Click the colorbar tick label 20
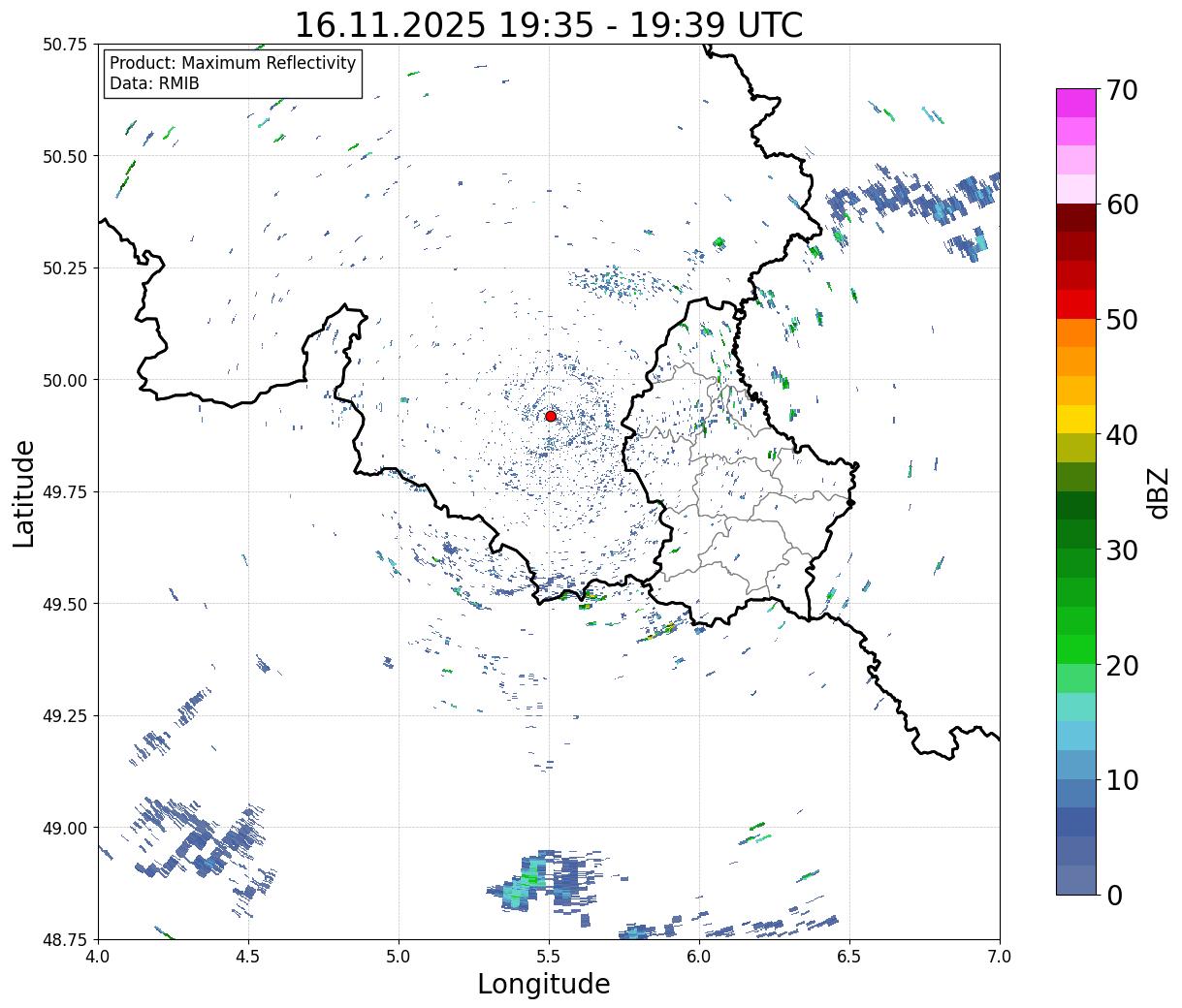 pos(1122,666)
